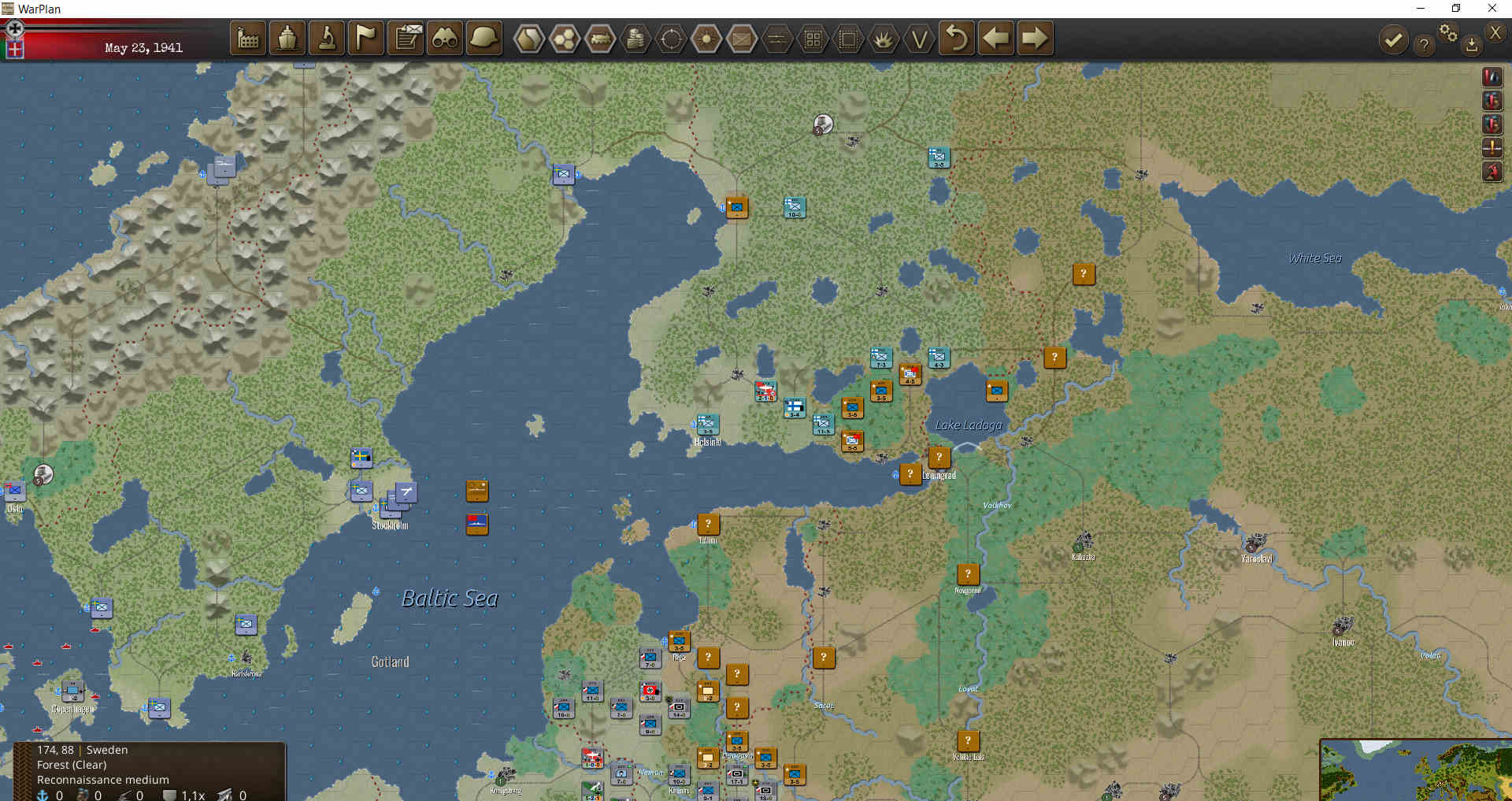Select the unit at Helsinki
This screenshot has width=1512, height=801.
(x=707, y=425)
